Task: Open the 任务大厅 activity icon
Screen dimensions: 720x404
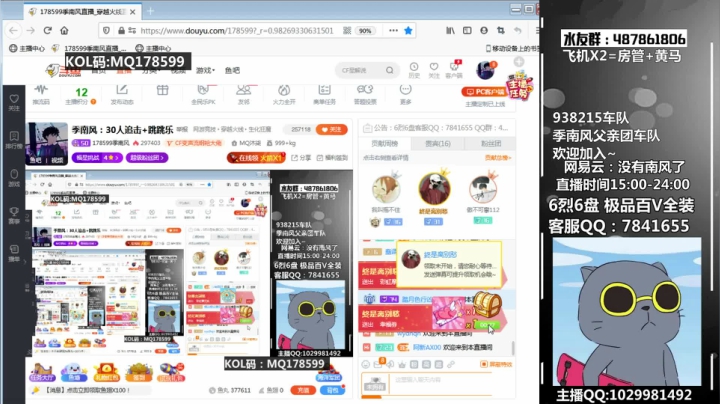Action: 42,372
